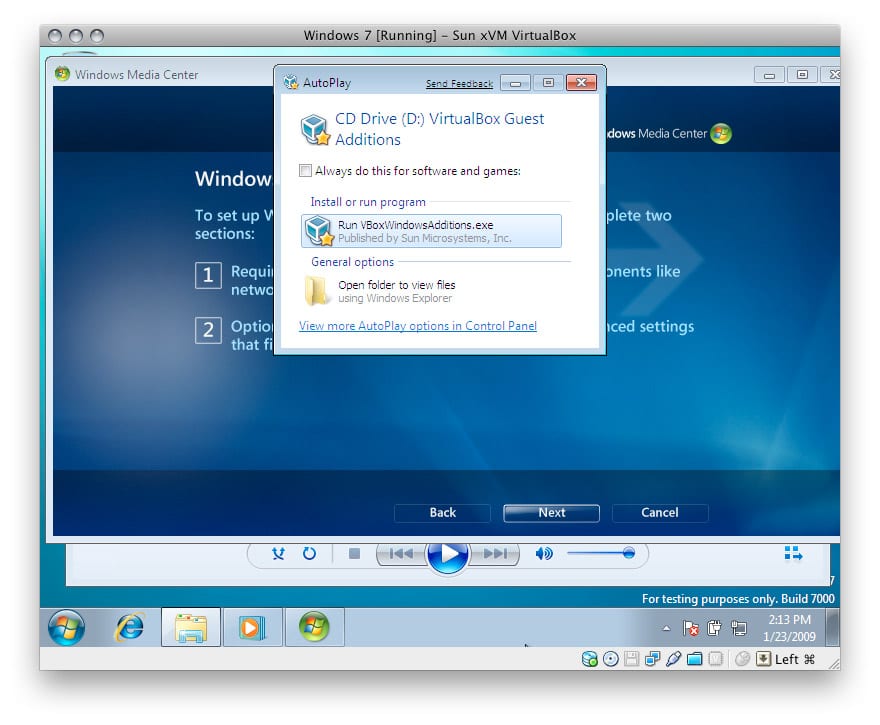Click the VirtualBox network adapters icon
This screenshot has width=880, height=725.
coord(652,659)
